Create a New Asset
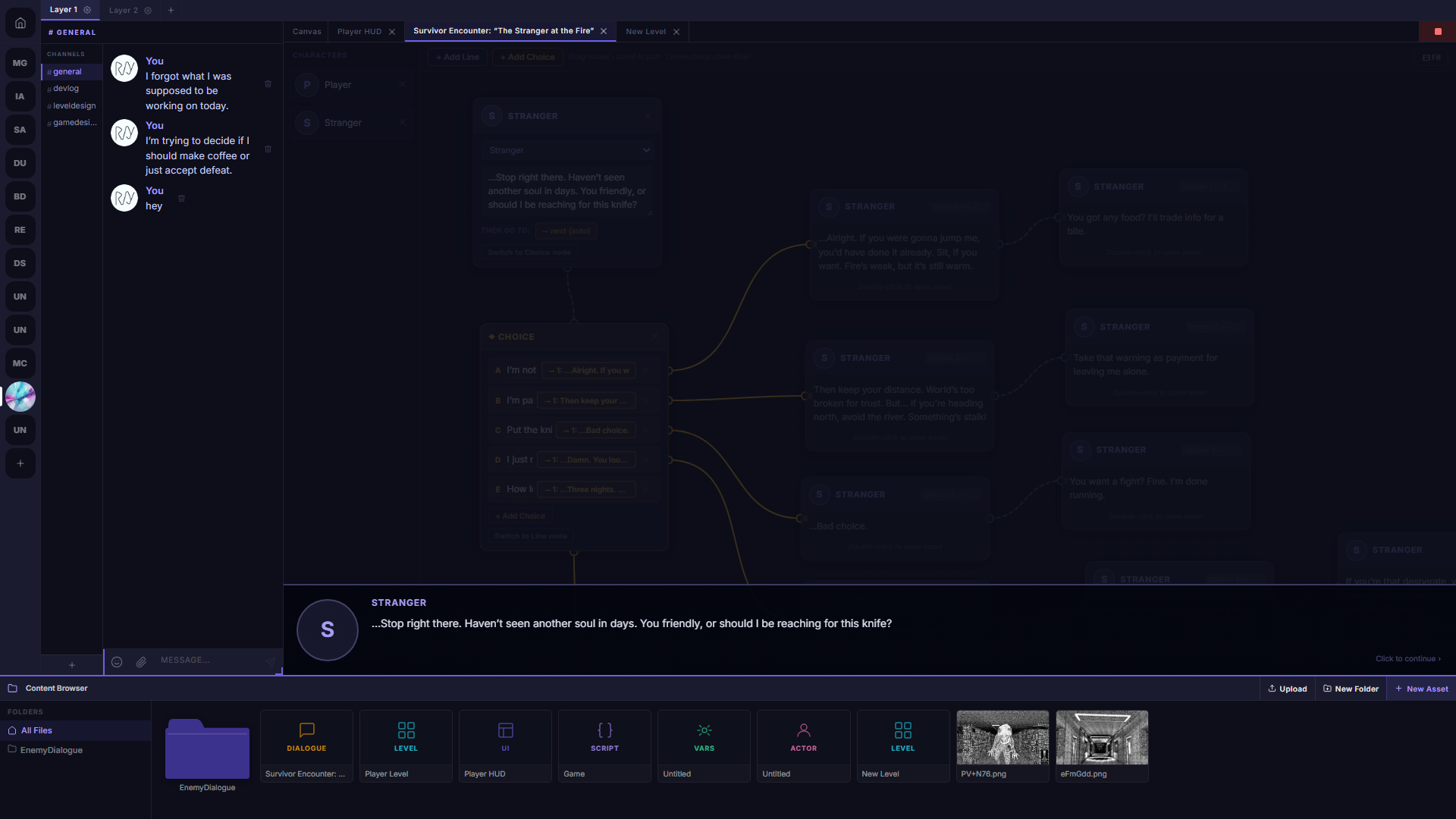 (1422, 689)
